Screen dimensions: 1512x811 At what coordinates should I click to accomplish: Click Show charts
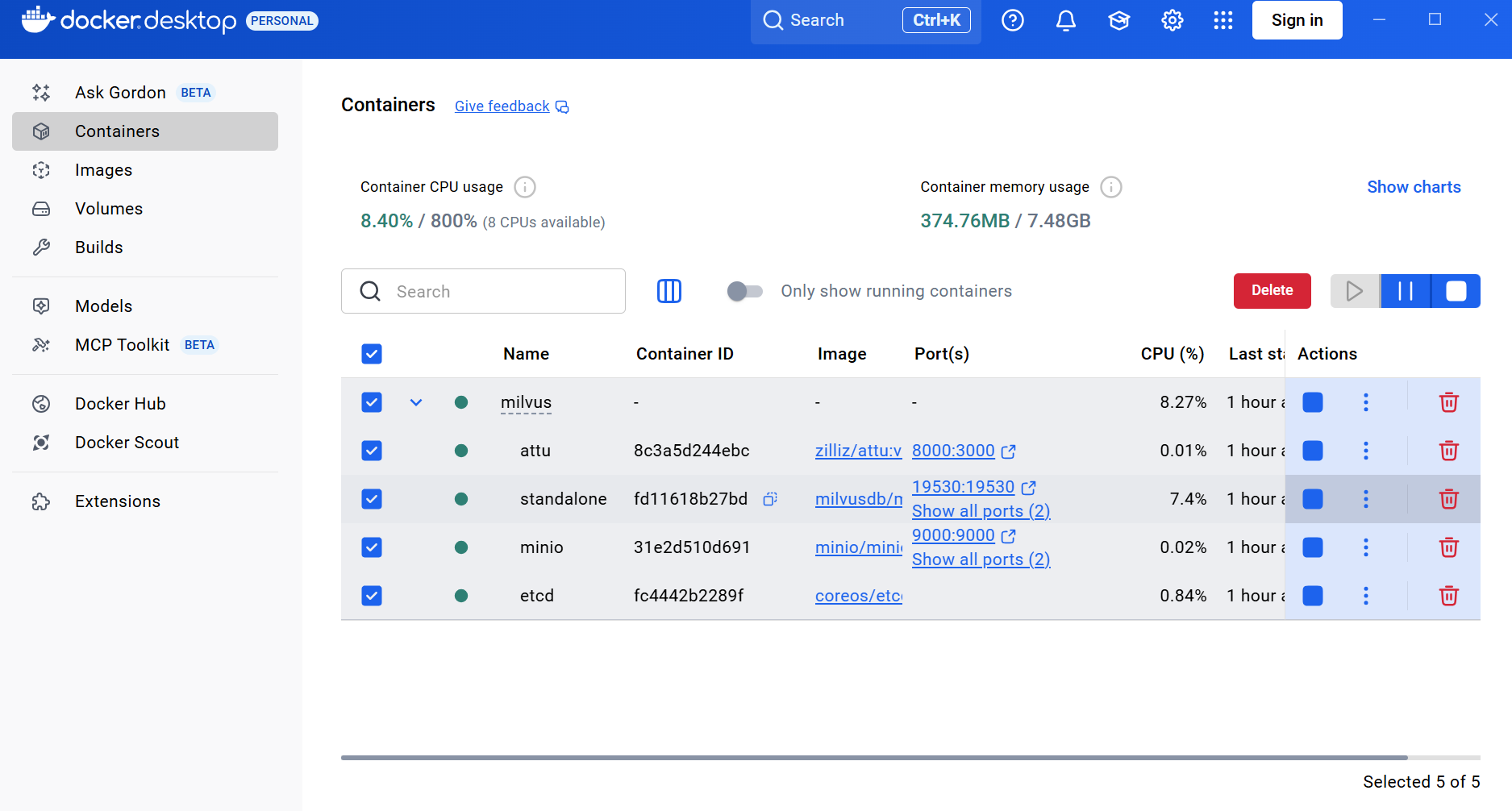(x=1414, y=187)
